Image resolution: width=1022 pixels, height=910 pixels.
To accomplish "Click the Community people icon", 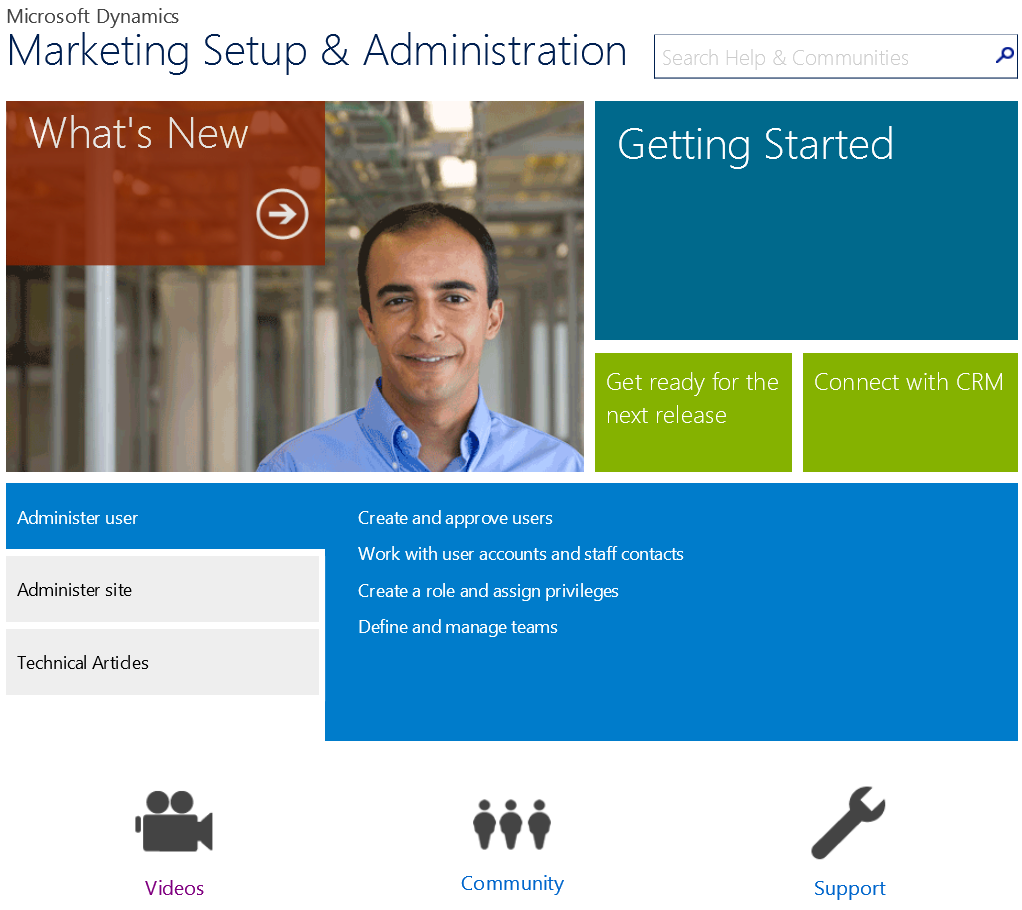I will (x=512, y=823).
